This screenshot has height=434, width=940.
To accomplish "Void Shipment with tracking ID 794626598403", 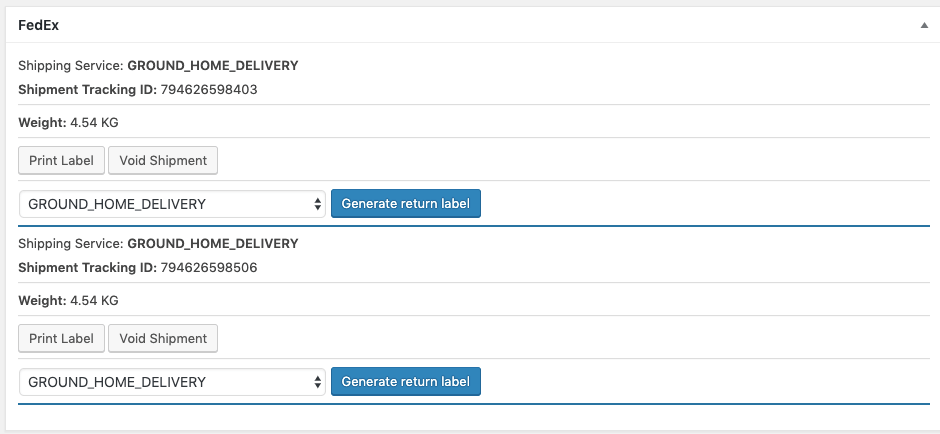I will [x=163, y=161].
